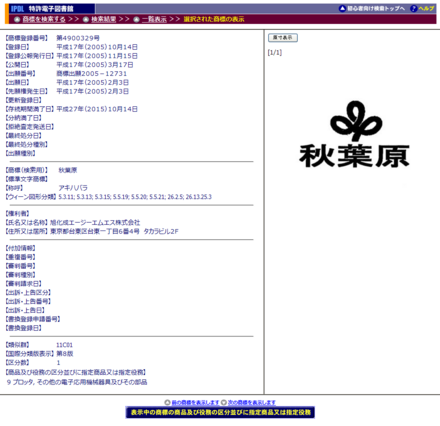Screen dimensions: 440x426
Task: Click the 原寸表示 button
Action: pyautogui.click(x=283, y=38)
